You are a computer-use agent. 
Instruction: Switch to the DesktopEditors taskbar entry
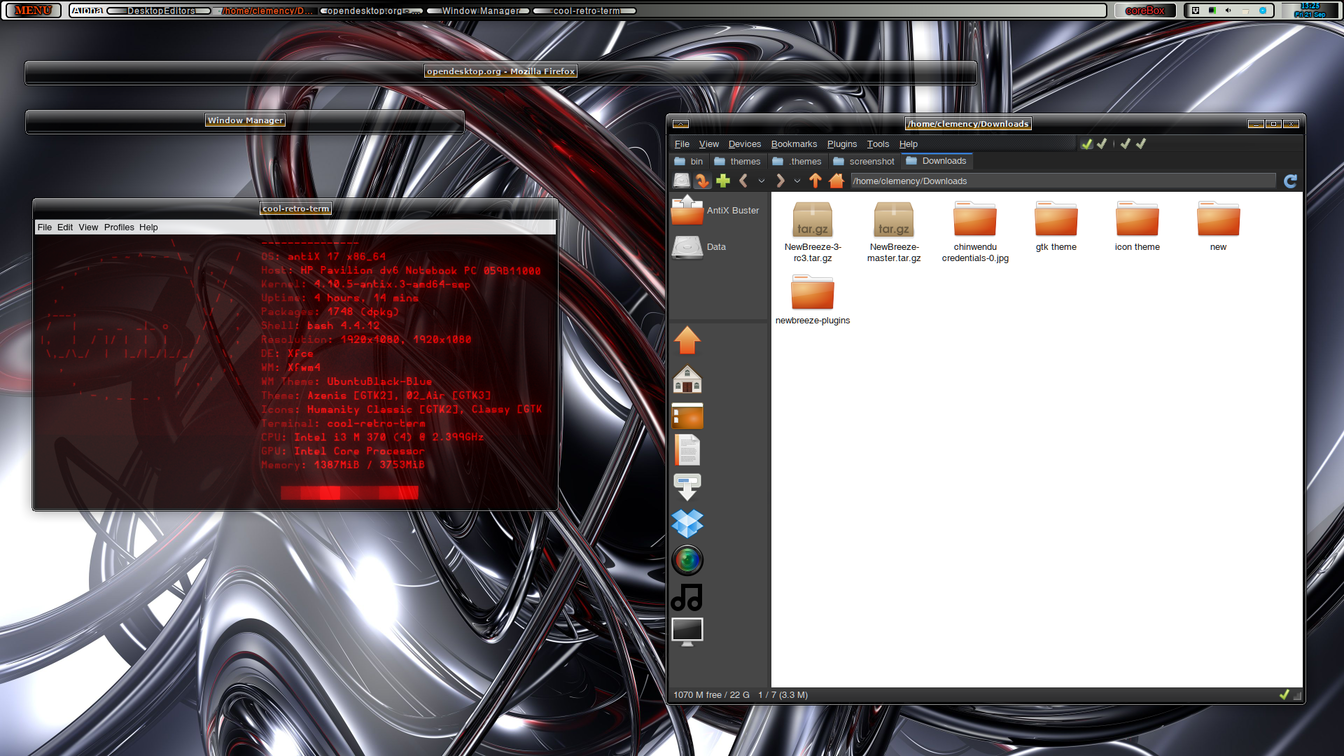(161, 11)
